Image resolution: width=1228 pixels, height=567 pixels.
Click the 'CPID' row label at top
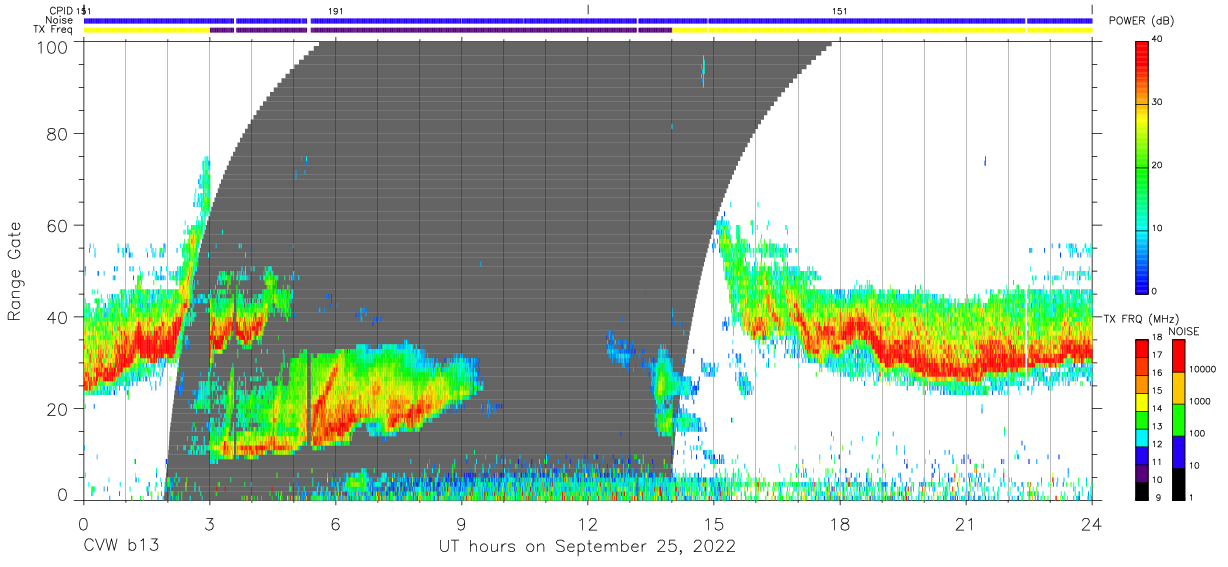[x=61, y=10]
